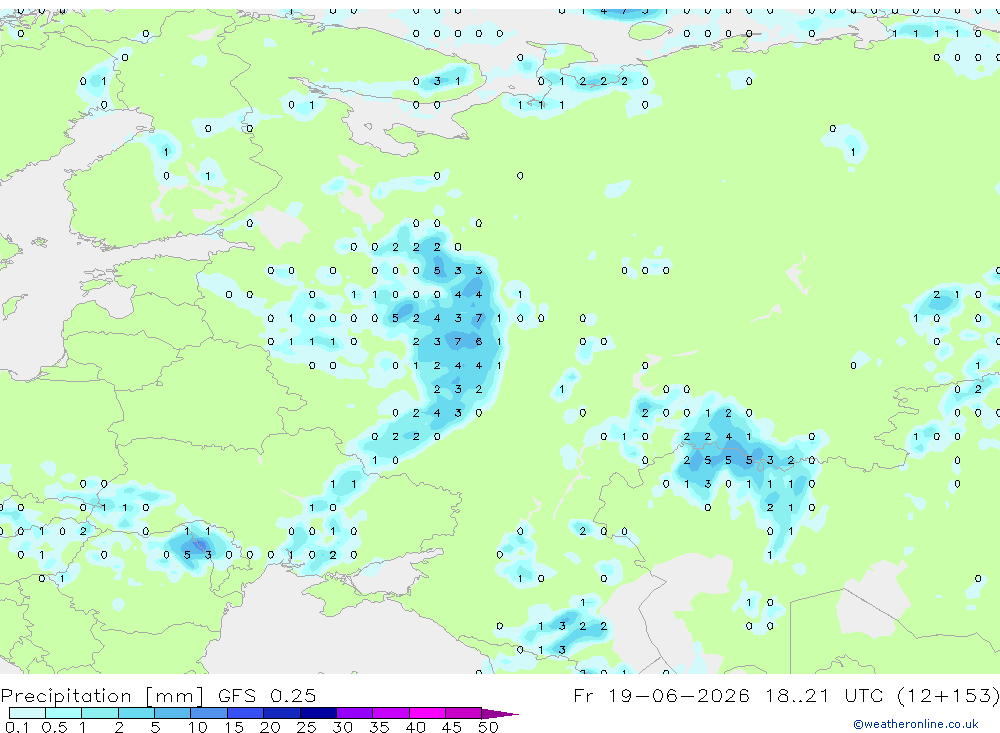This screenshot has height=733, width=1000.
Task: Click the legend label "45"
Action: (452, 727)
